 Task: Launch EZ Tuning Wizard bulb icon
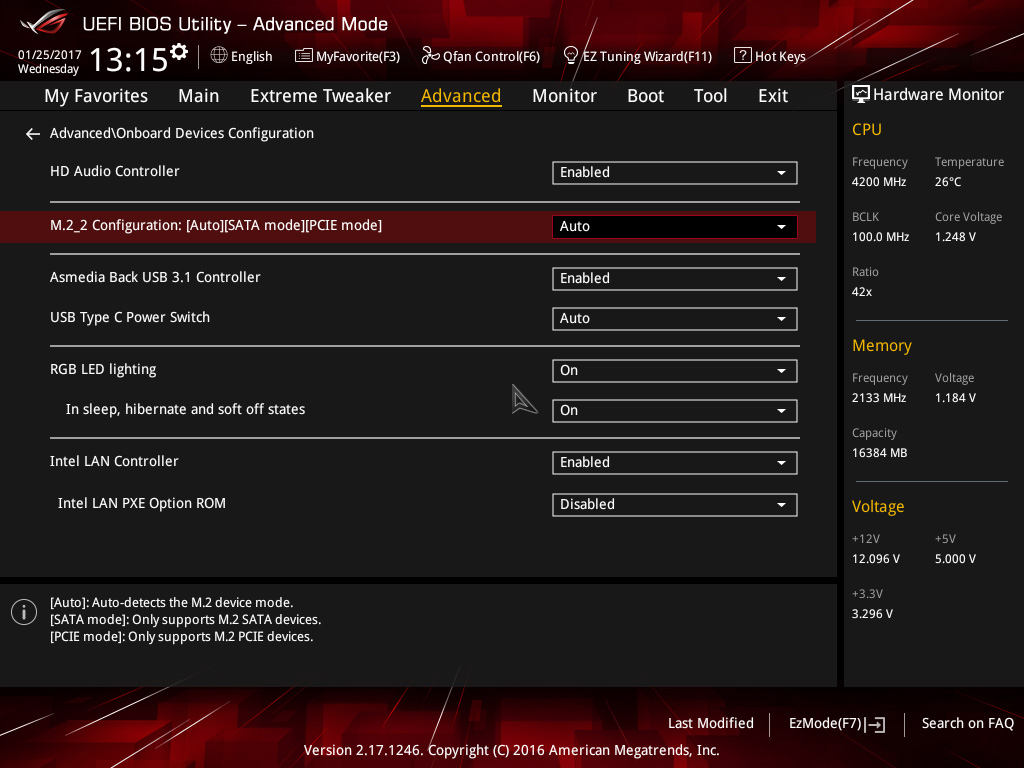[570, 56]
